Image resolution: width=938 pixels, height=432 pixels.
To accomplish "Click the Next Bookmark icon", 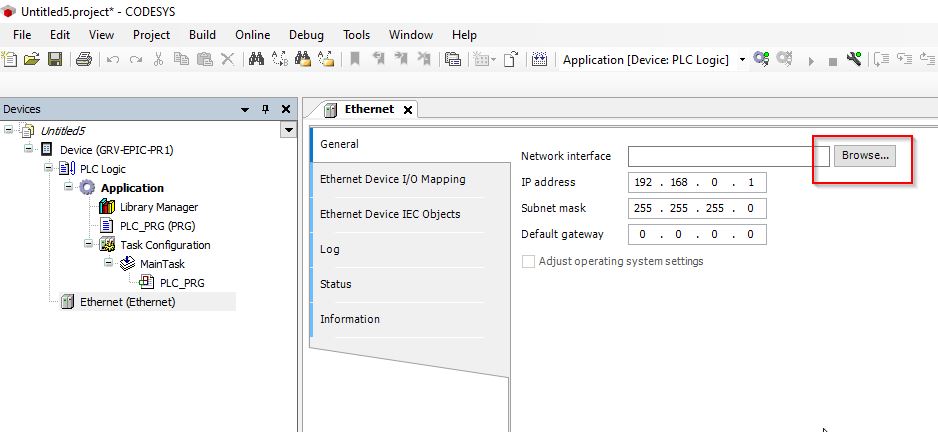I will coord(400,59).
